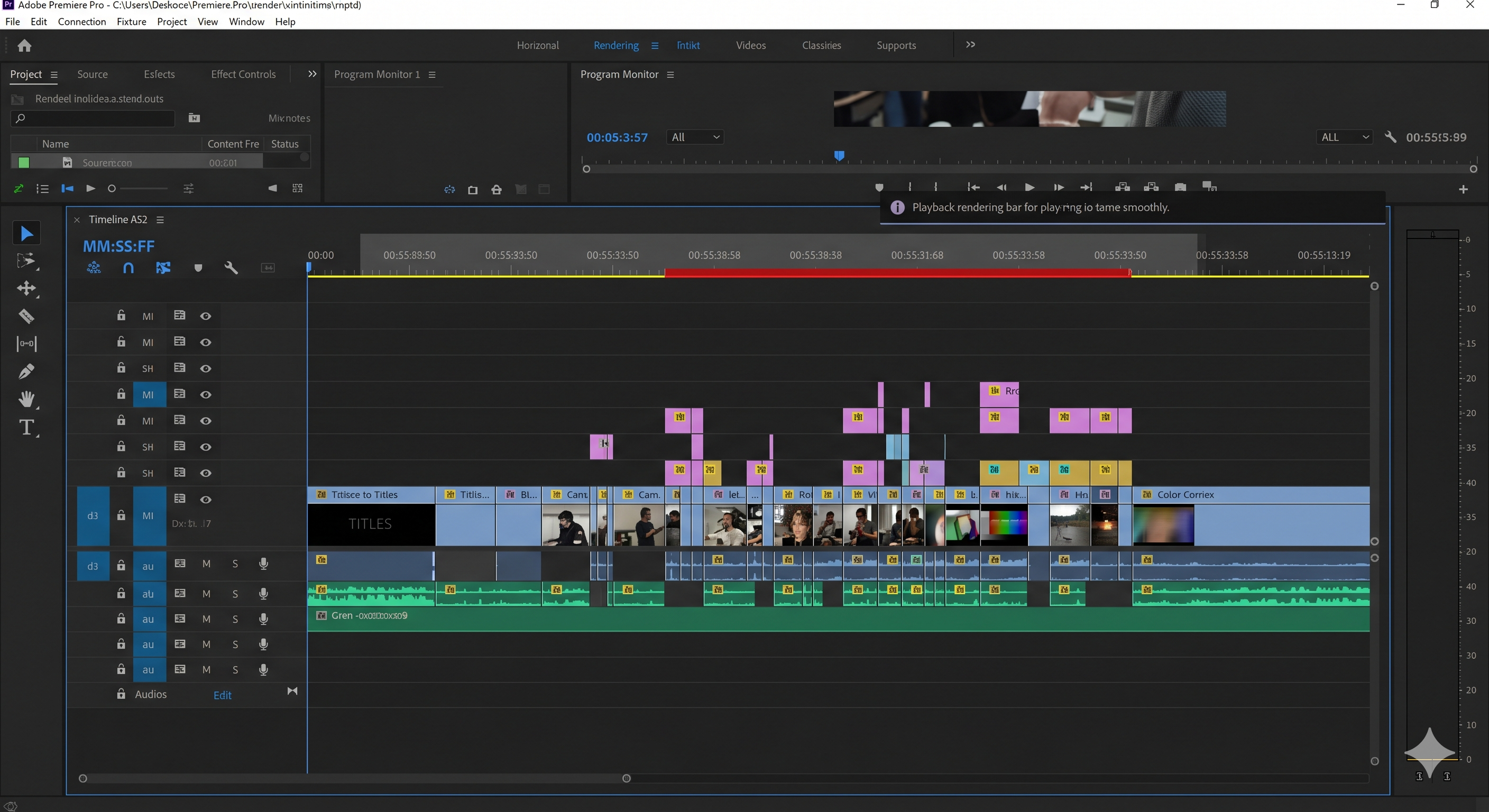Toggle the lock on the Audios row
The image size is (1489, 812).
click(x=121, y=694)
